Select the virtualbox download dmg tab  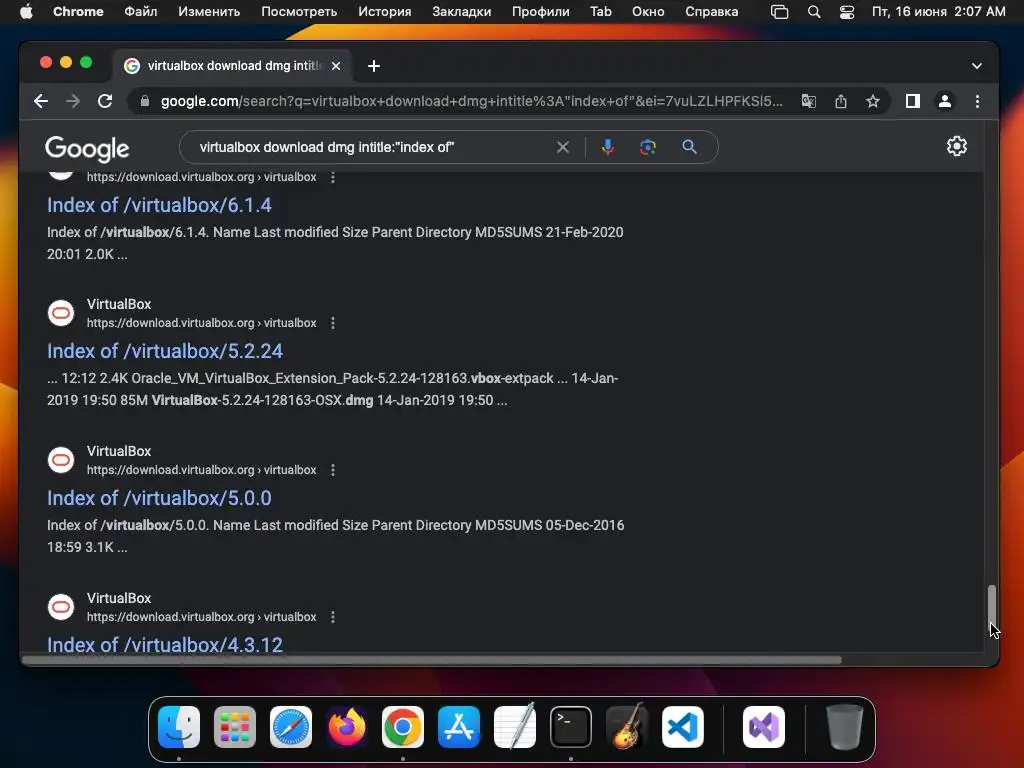[232, 66]
